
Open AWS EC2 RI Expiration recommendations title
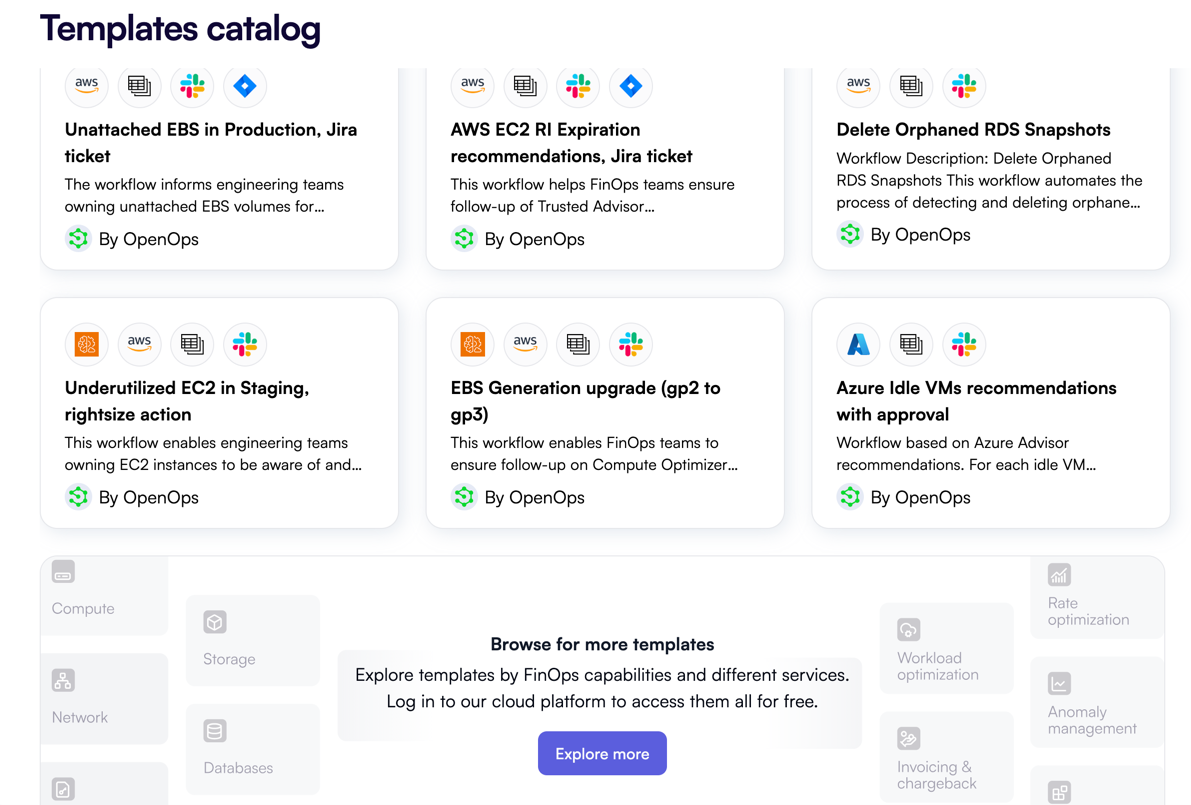(x=571, y=143)
